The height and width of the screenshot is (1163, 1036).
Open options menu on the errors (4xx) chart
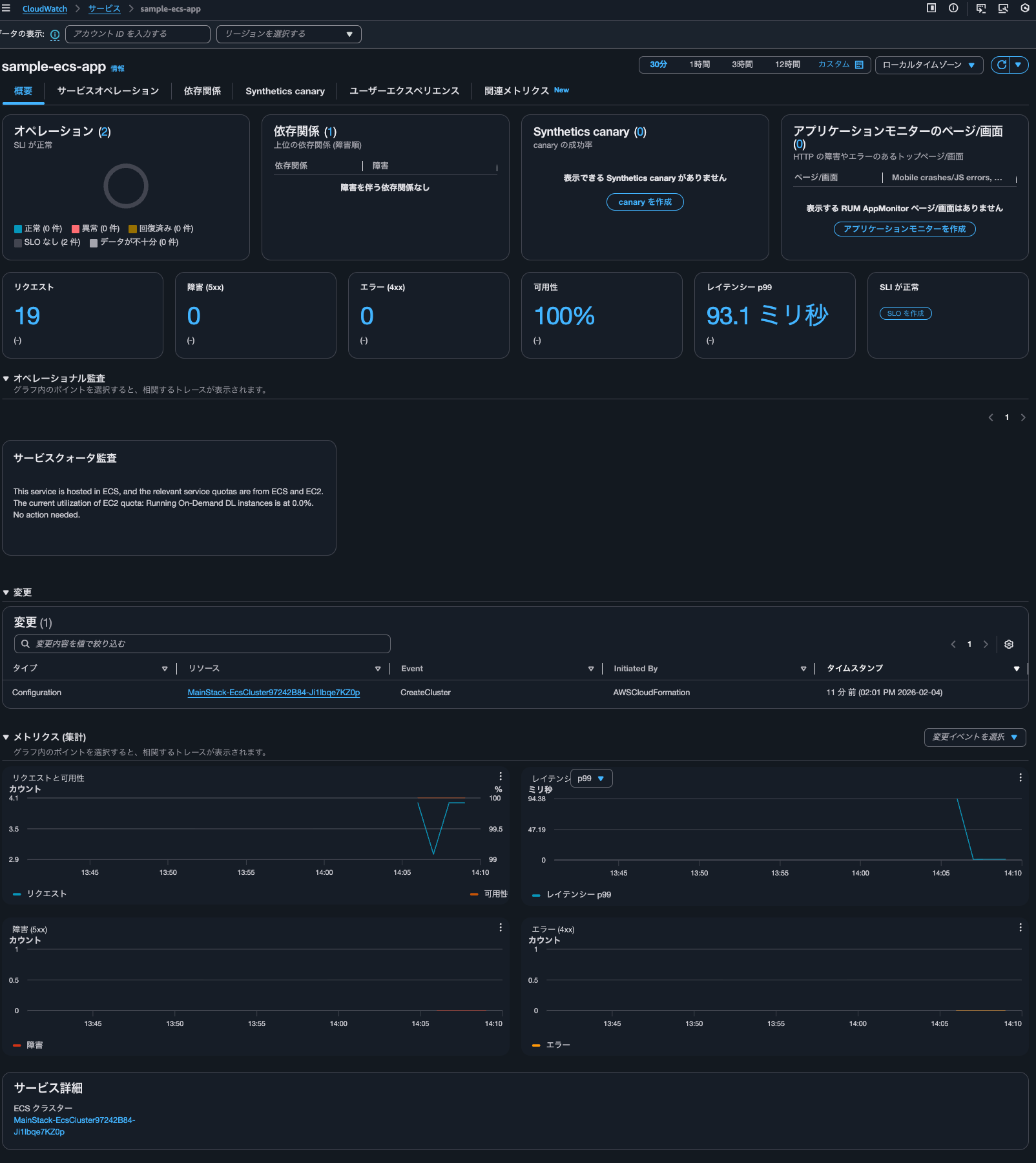click(1020, 927)
